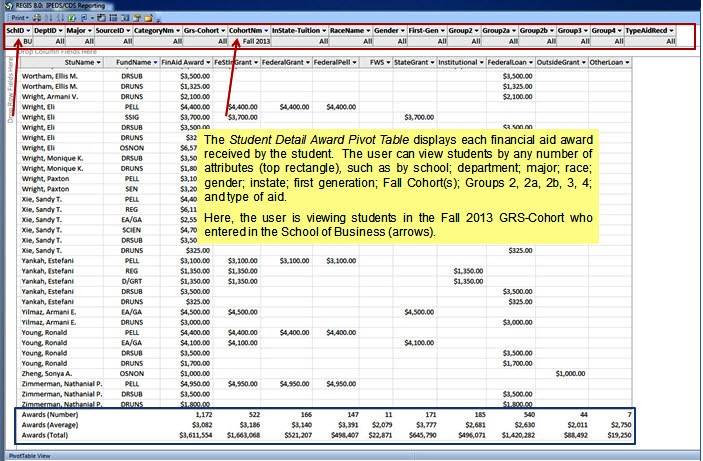The height and width of the screenshot is (461, 703).
Task: Open the SourceID filter dropdown
Action: [128, 30]
